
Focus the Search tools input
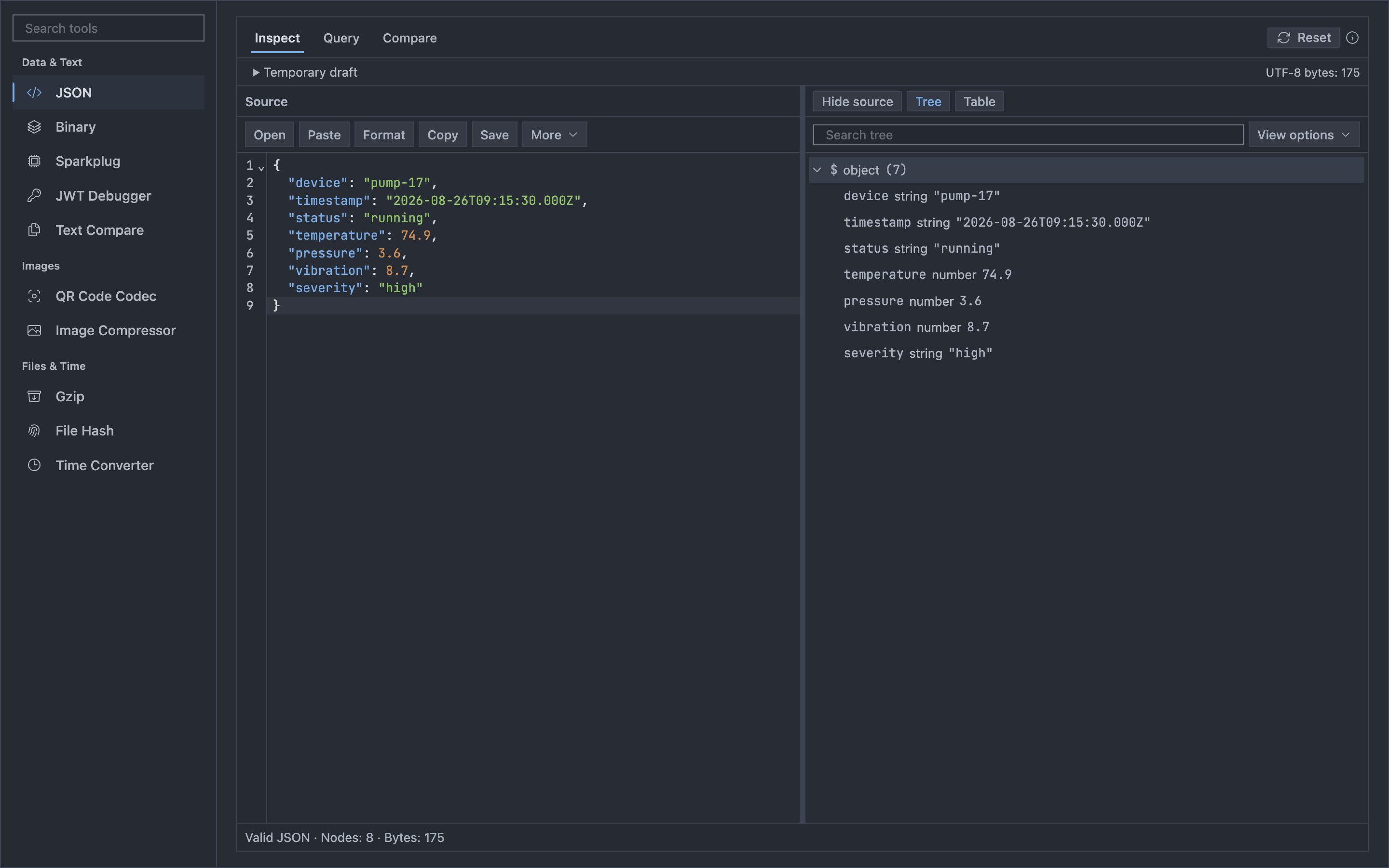[109, 28]
